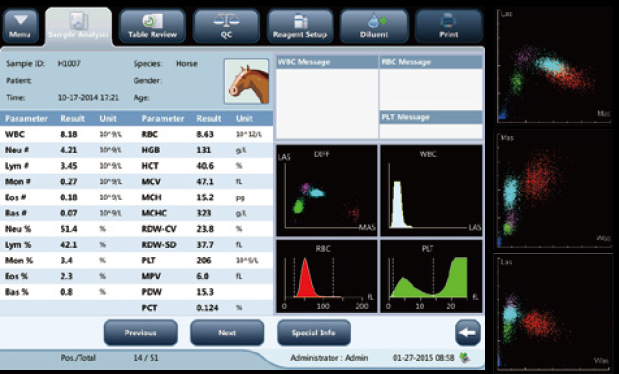Click the horse species picture

coord(247,81)
